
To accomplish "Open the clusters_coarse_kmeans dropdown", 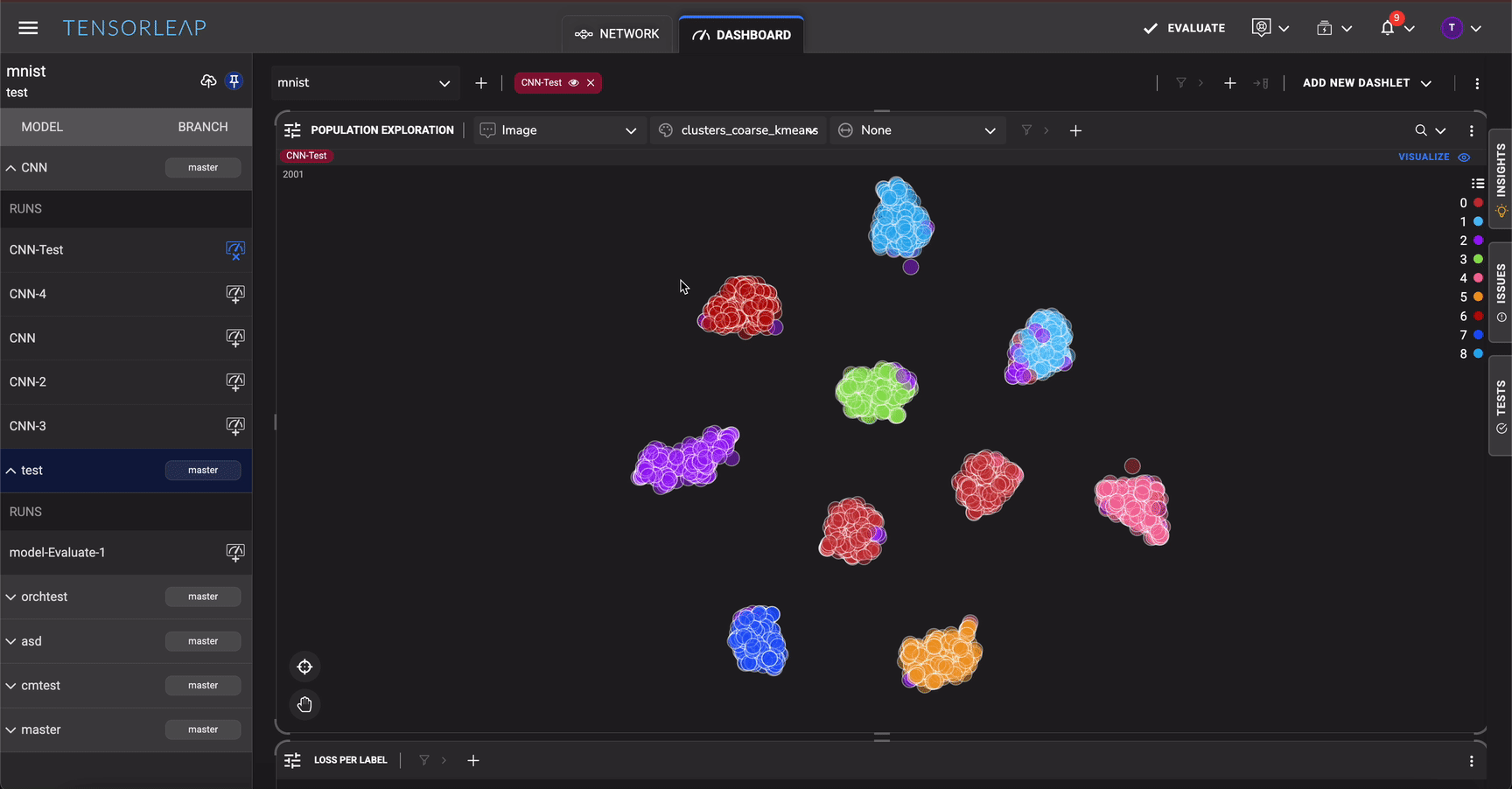I will click(x=739, y=130).
